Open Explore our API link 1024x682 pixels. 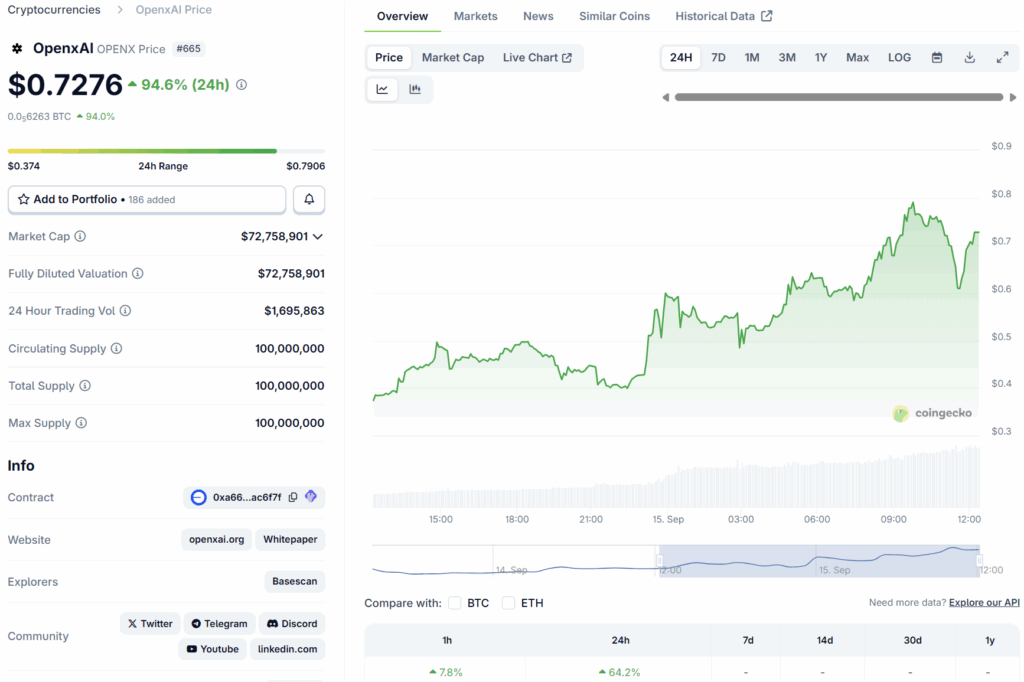(x=984, y=602)
